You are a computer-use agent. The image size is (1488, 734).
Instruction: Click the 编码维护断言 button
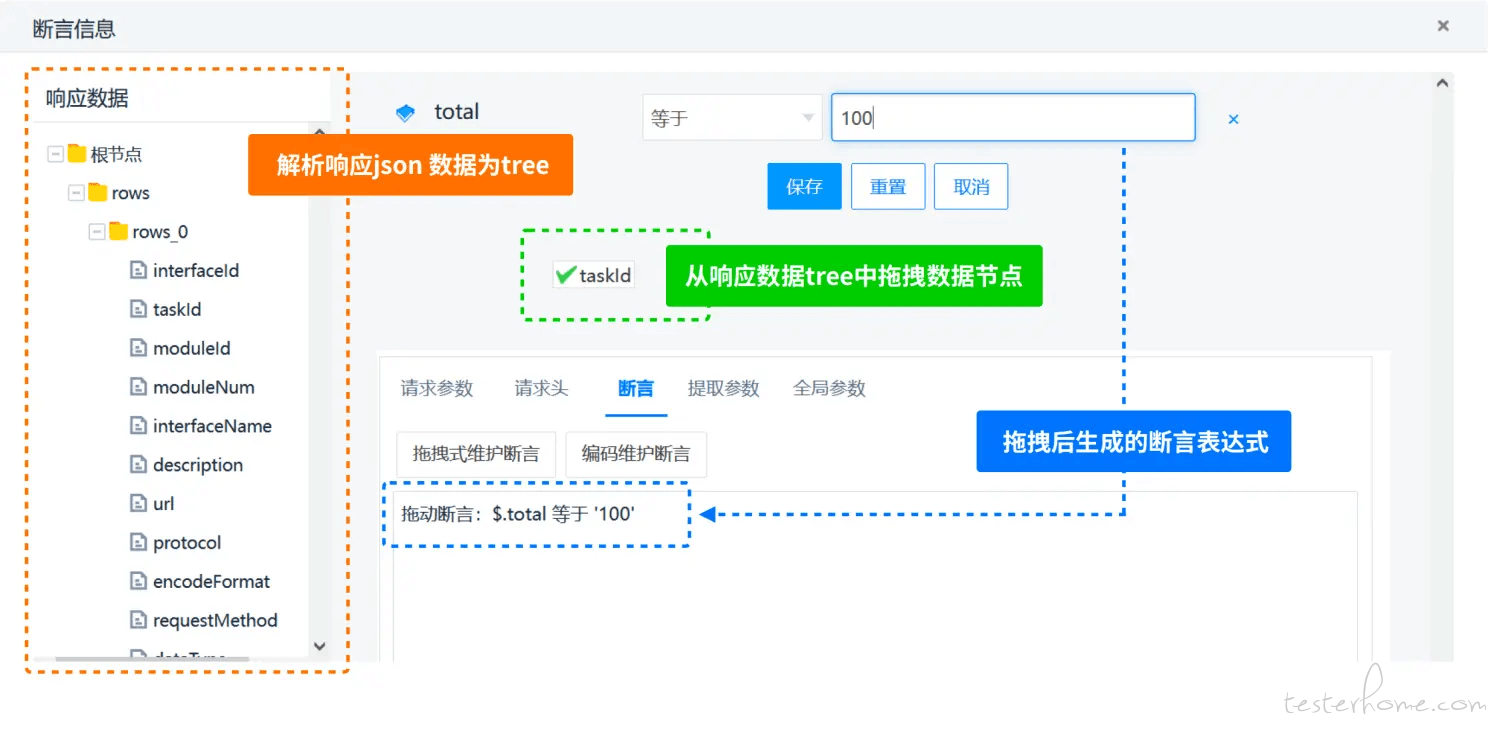coord(636,454)
